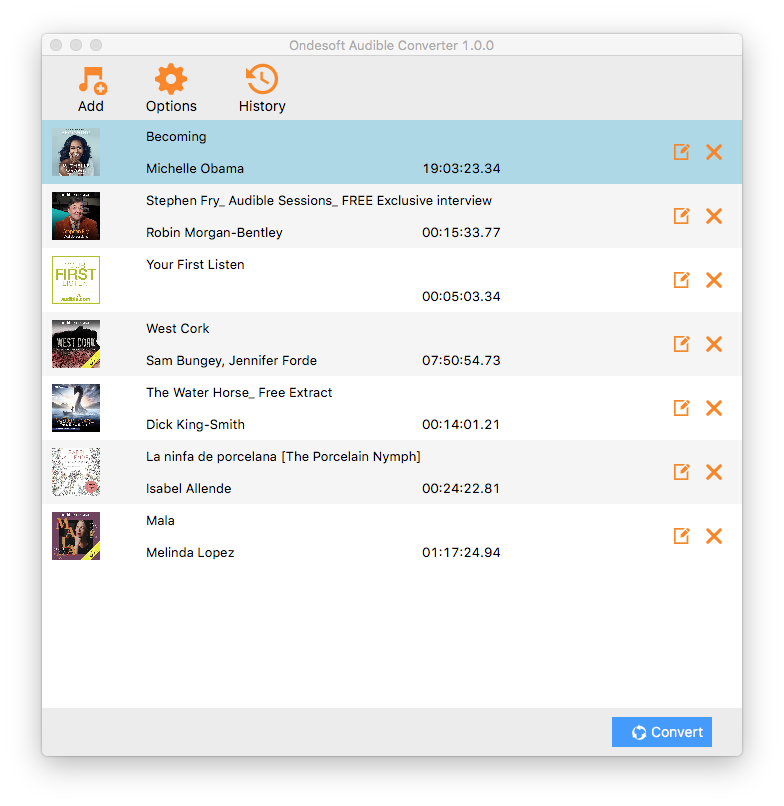Click the title West Cork
This screenshot has height=806, width=784.
pyautogui.click(x=178, y=328)
